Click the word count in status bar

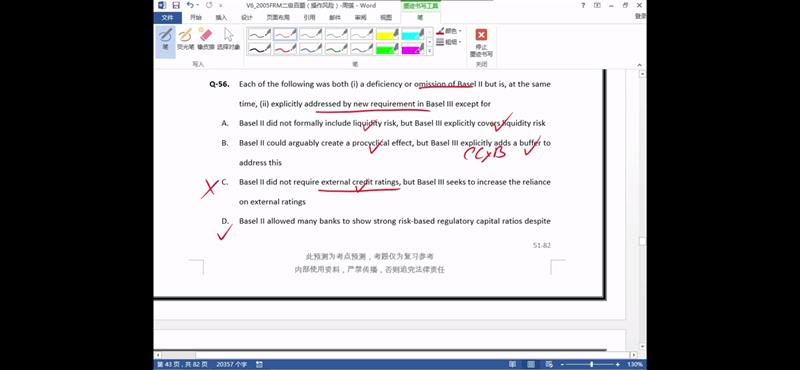[232, 364]
